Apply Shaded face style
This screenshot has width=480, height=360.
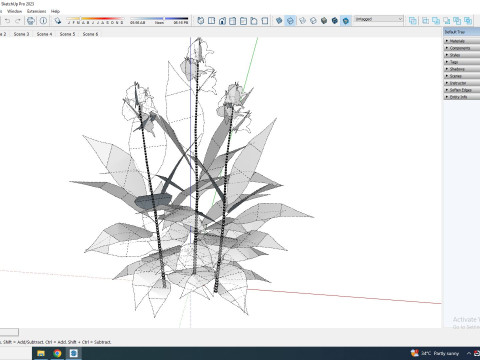click(324, 21)
